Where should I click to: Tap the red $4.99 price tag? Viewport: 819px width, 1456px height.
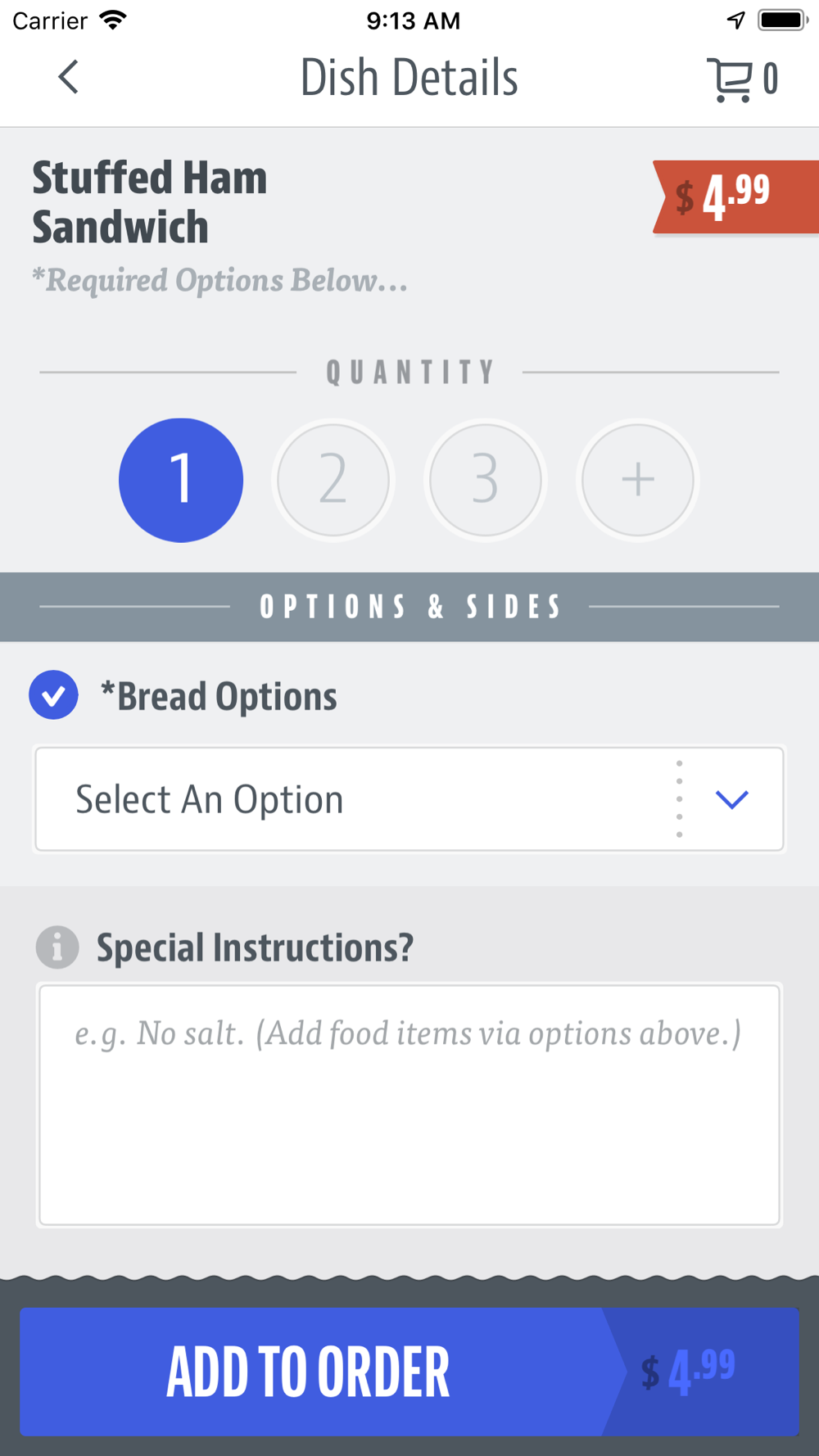[x=725, y=197]
